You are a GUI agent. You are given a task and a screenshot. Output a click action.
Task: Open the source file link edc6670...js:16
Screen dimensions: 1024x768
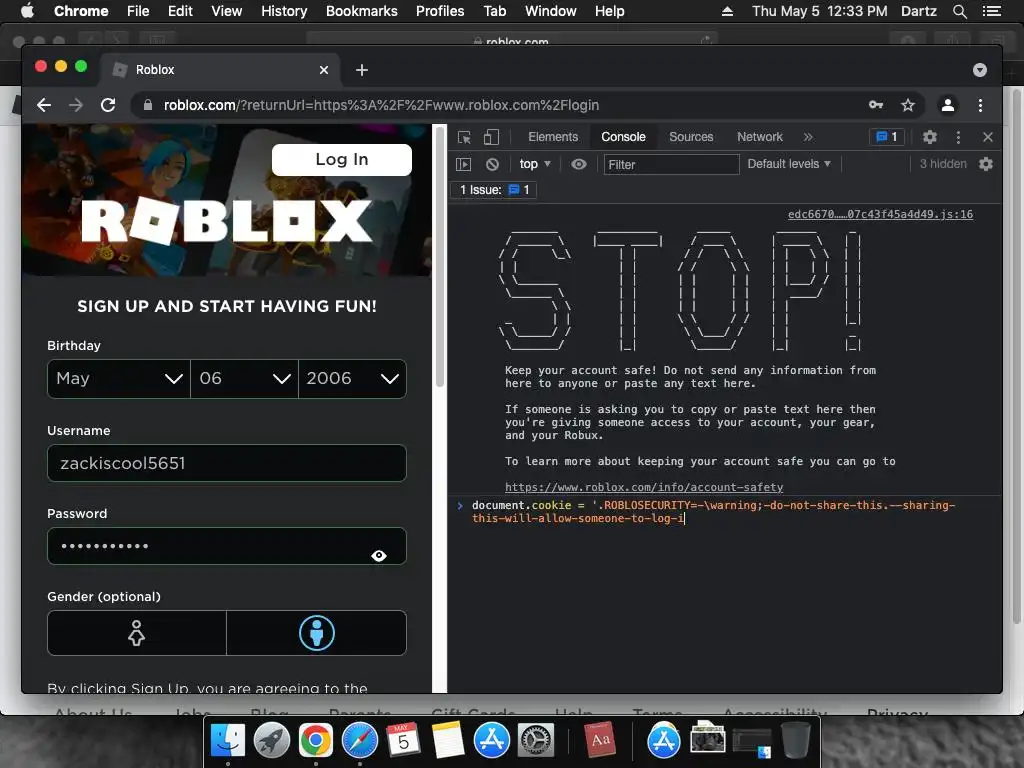click(x=880, y=214)
